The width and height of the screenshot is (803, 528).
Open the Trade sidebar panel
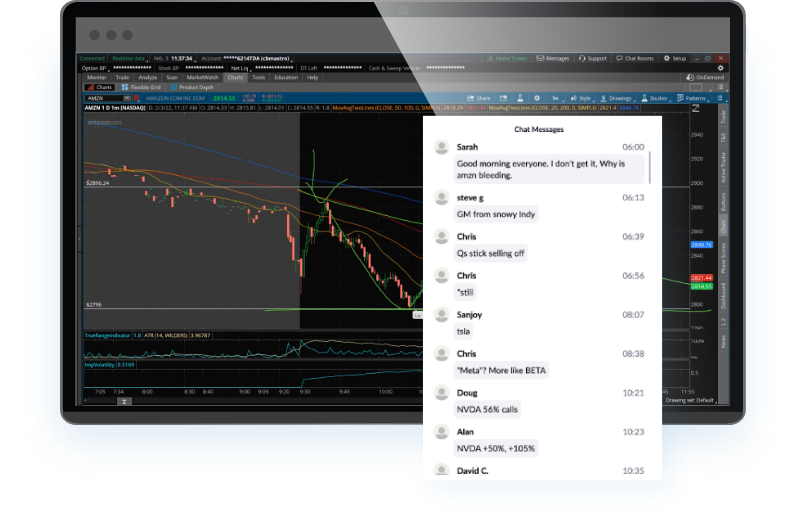point(723,116)
